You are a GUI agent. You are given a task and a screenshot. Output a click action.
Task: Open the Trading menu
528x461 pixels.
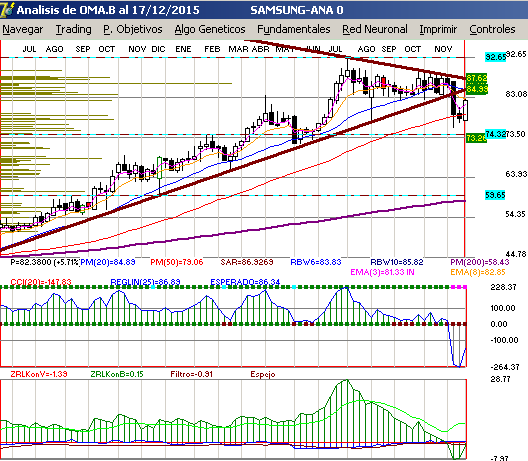(x=73, y=30)
